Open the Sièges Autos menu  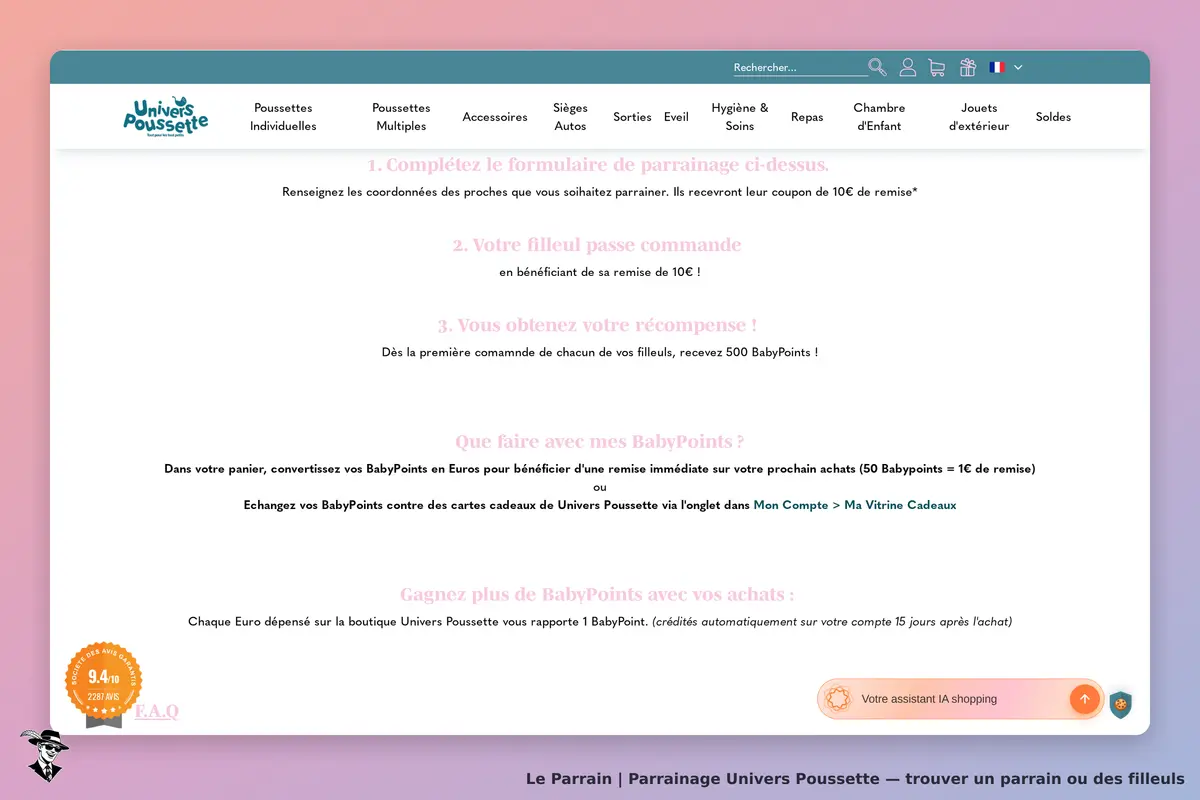tap(570, 117)
